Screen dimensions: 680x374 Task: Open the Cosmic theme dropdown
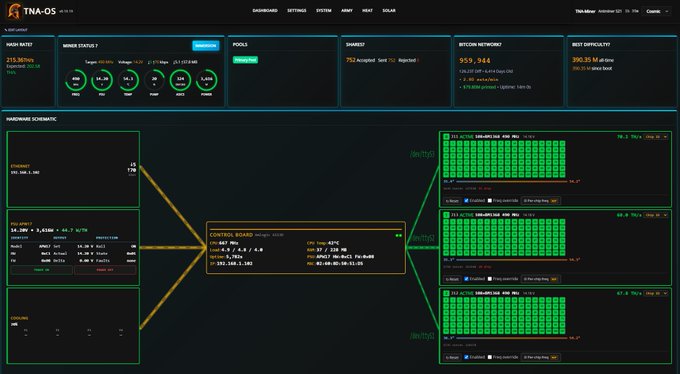[x=657, y=11]
